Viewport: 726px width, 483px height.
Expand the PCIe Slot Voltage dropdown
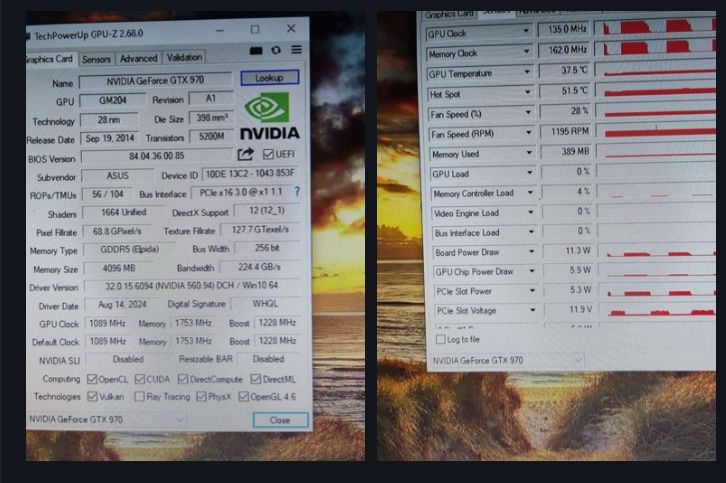[533, 310]
